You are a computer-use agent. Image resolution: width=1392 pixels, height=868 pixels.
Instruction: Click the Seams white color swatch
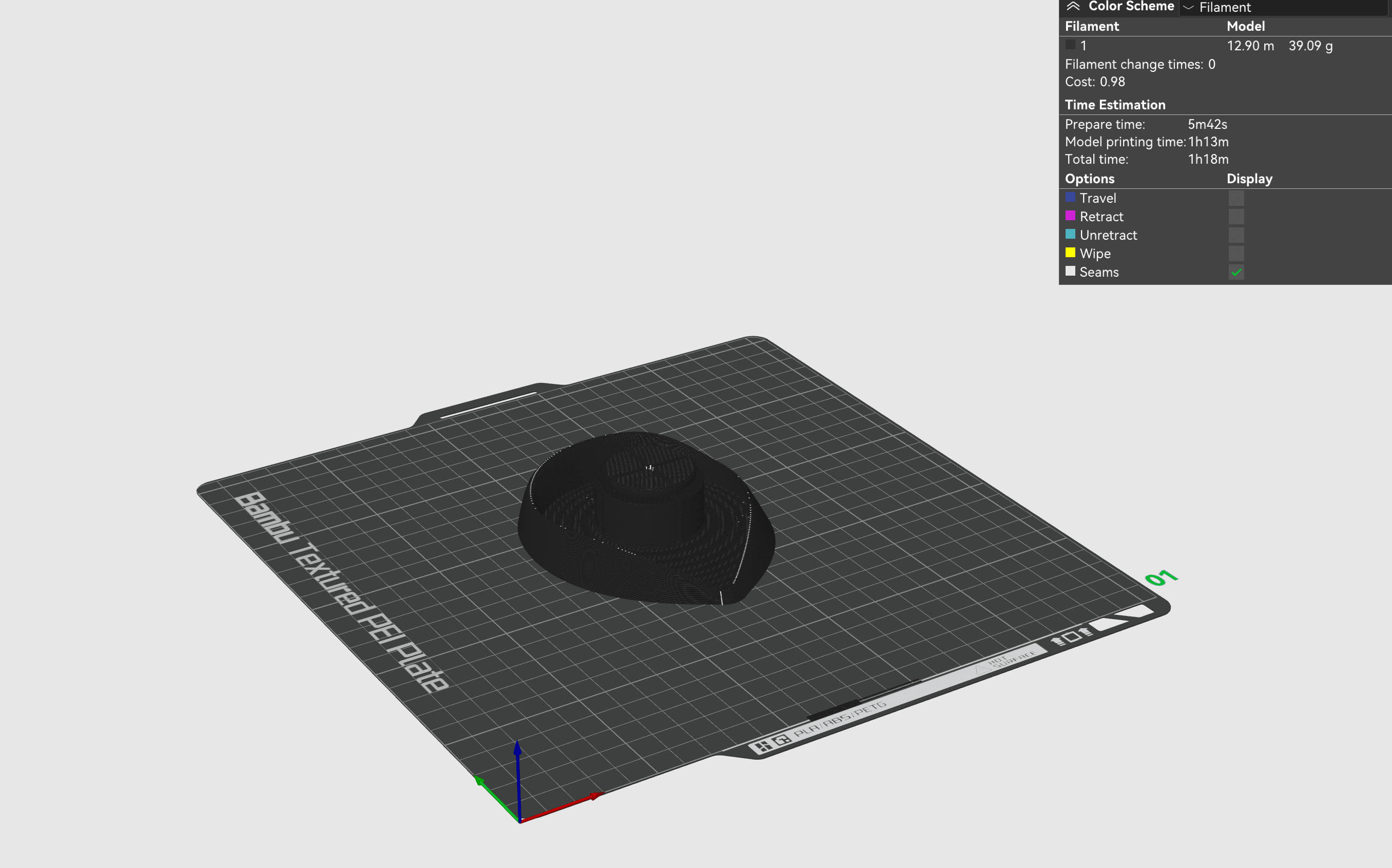tap(1070, 271)
